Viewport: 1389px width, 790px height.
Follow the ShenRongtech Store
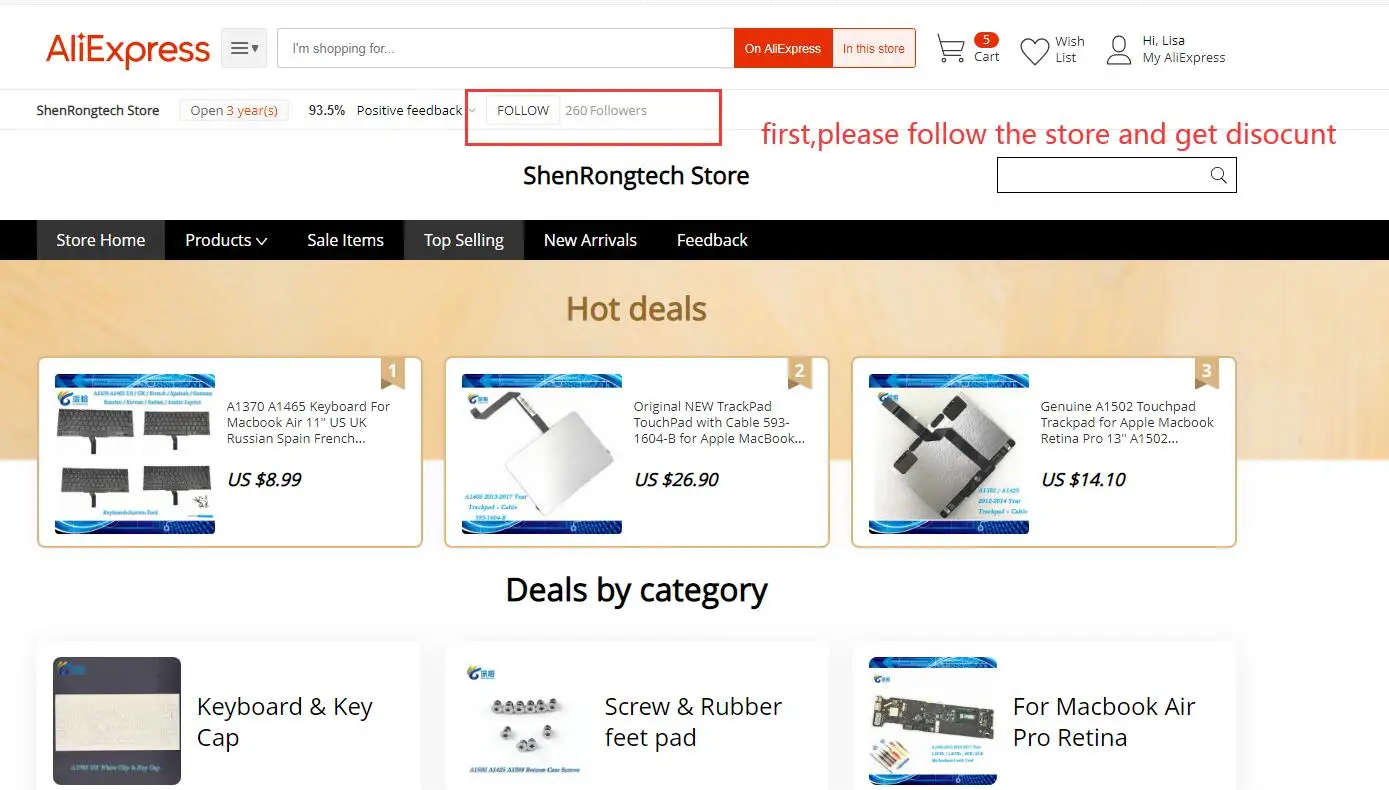click(x=523, y=110)
